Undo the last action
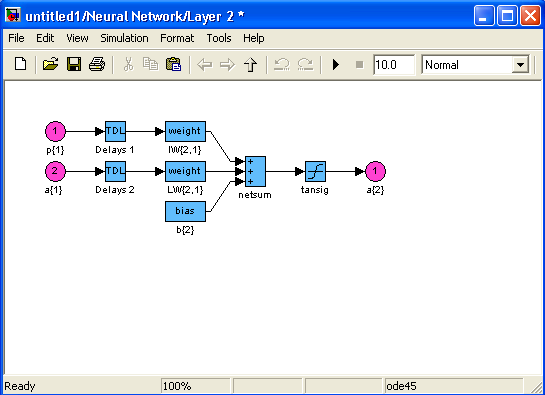The width and height of the screenshot is (545, 395). coord(282,65)
